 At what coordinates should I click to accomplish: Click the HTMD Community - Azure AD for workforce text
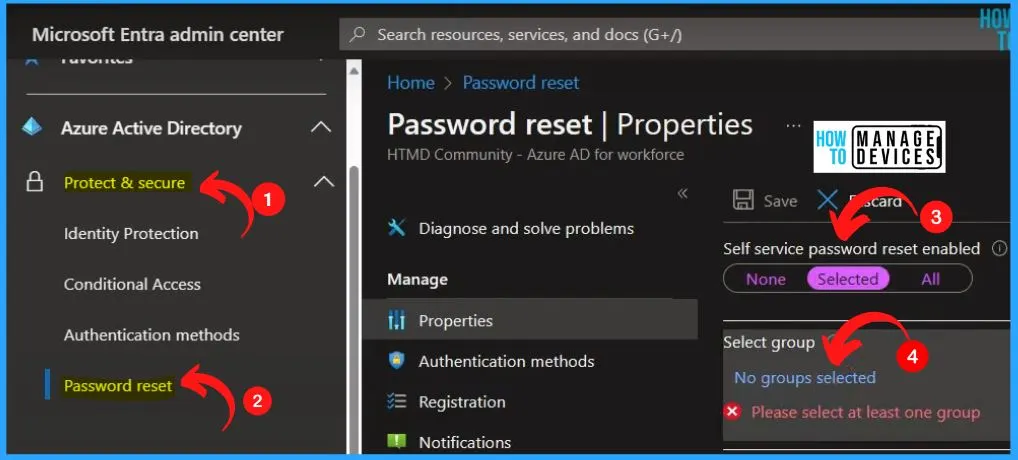tap(536, 154)
